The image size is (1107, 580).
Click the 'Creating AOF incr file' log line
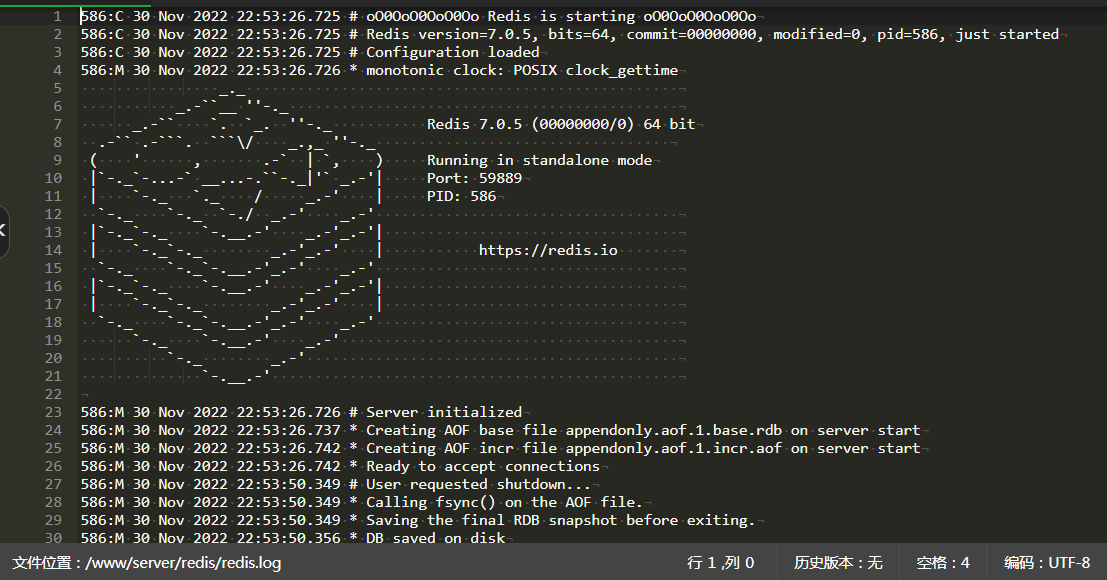pos(501,448)
